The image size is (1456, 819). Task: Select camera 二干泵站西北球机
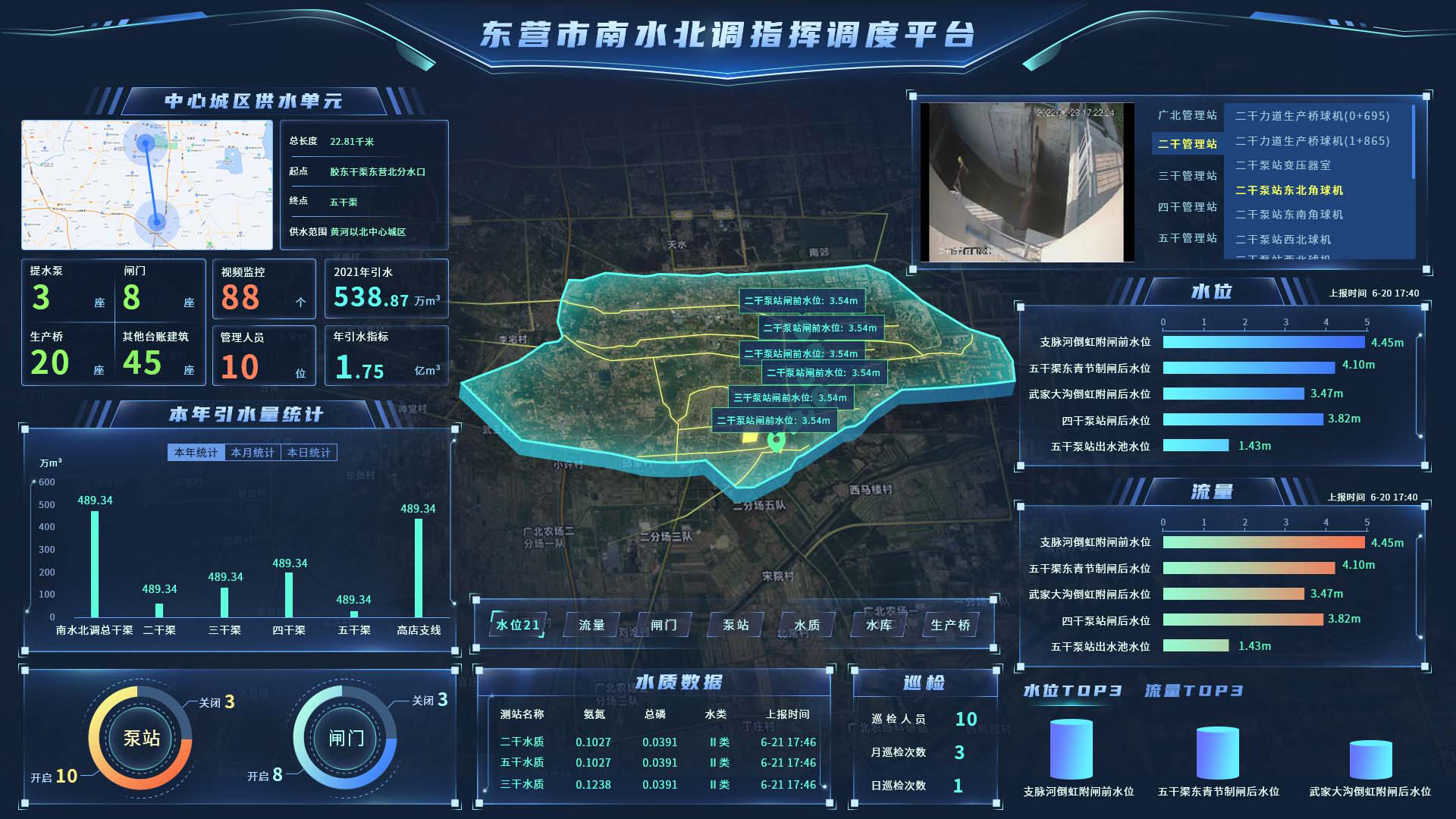pos(1283,240)
